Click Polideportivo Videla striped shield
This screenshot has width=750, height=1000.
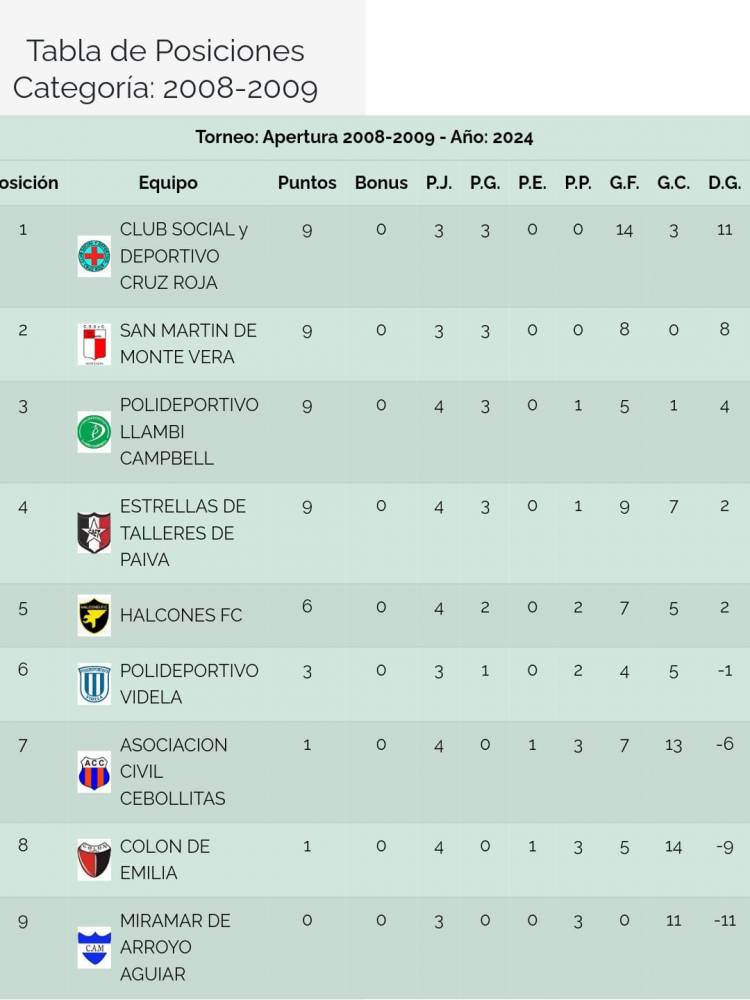94,684
